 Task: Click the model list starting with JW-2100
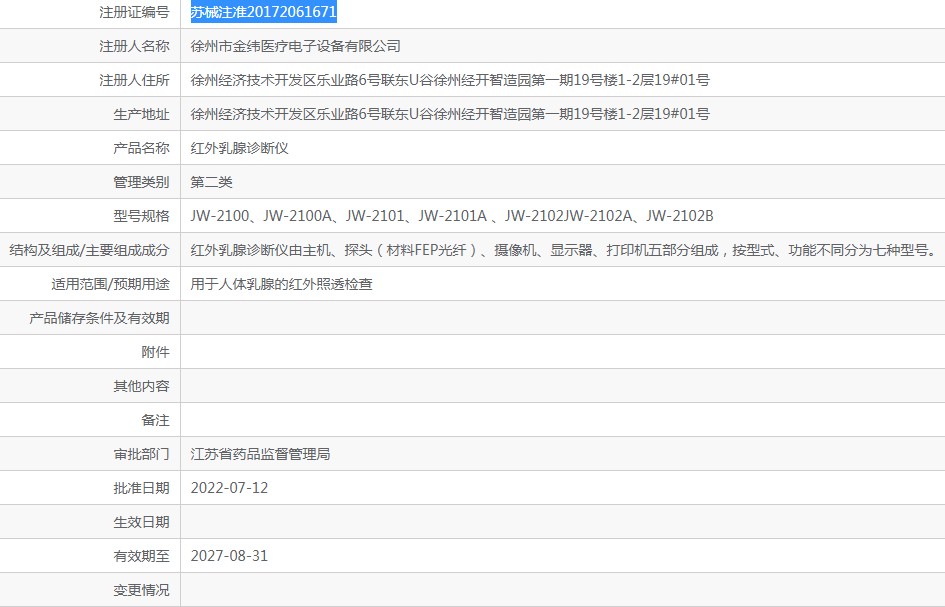point(452,216)
